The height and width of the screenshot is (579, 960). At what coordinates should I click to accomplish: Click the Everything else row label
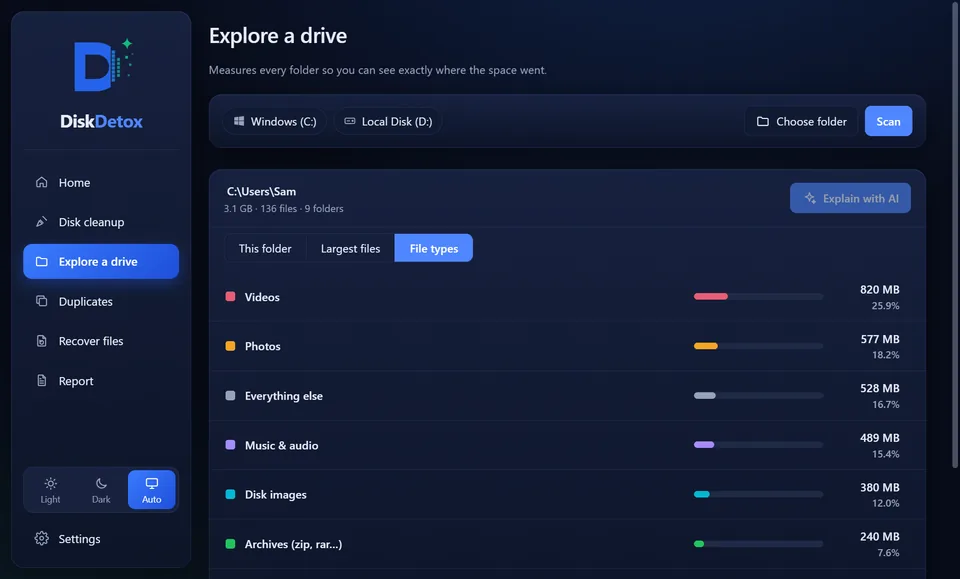click(x=283, y=396)
